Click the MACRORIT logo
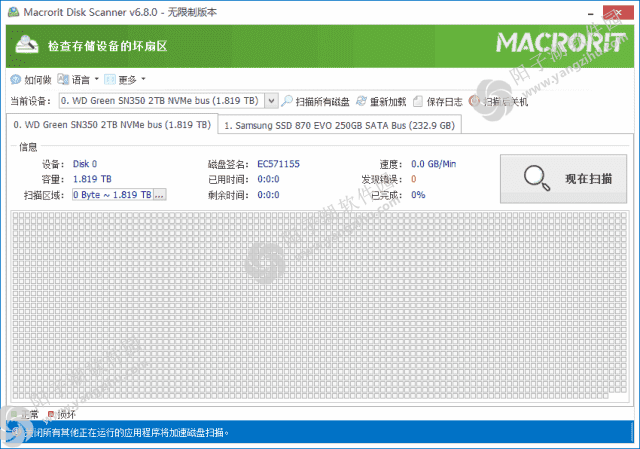This screenshot has height=449, width=640. click(560, 43)
